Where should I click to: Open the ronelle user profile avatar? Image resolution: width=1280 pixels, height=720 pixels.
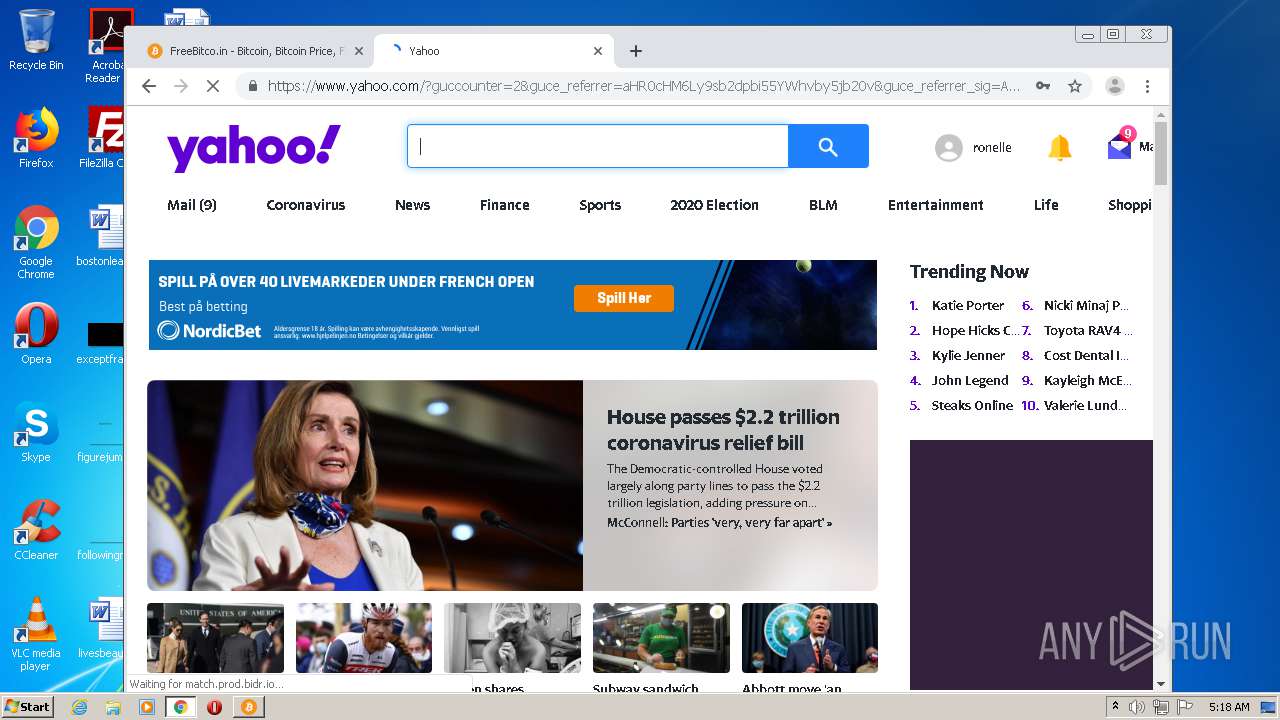point(948,148)
